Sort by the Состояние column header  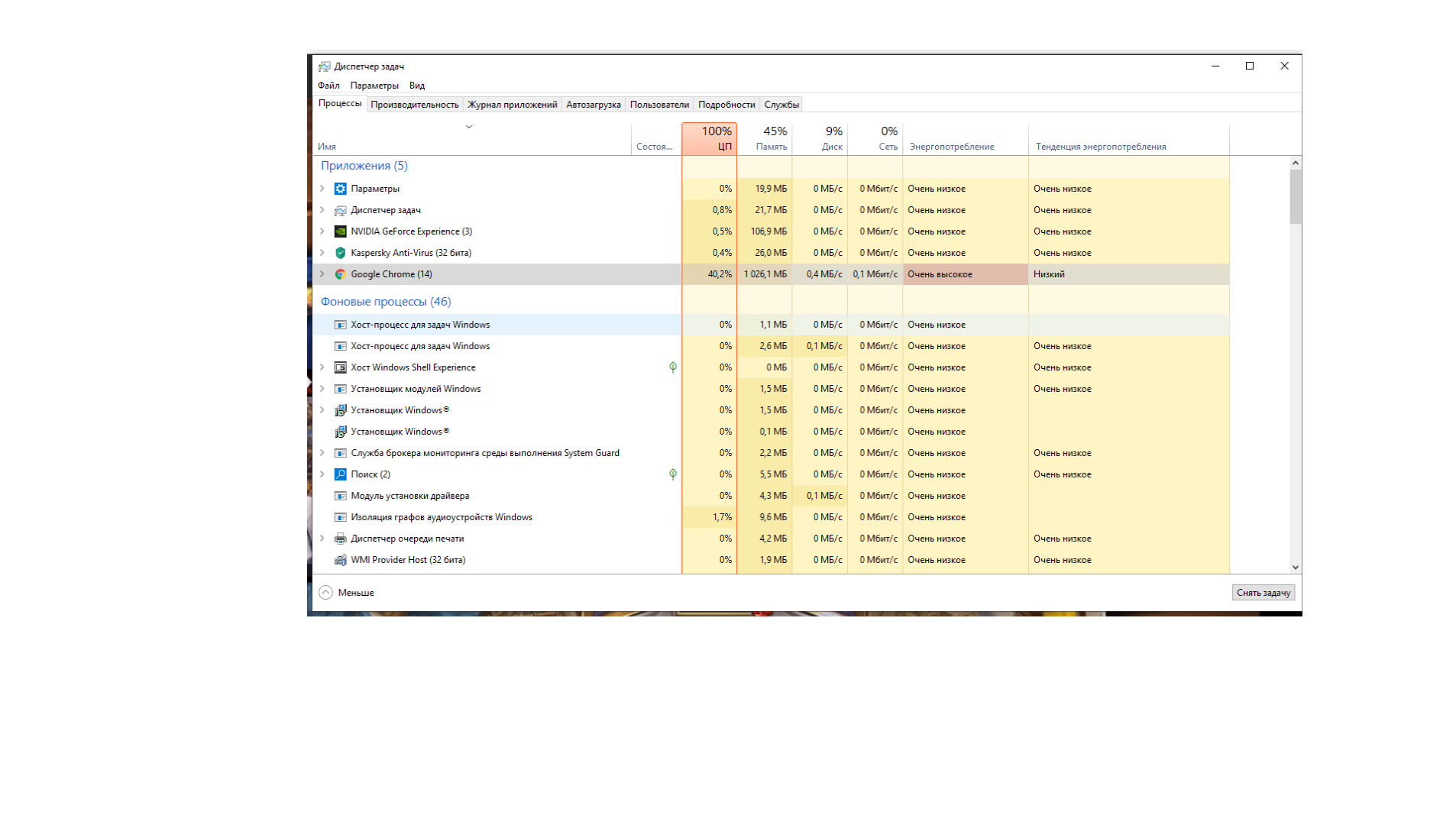656,139
